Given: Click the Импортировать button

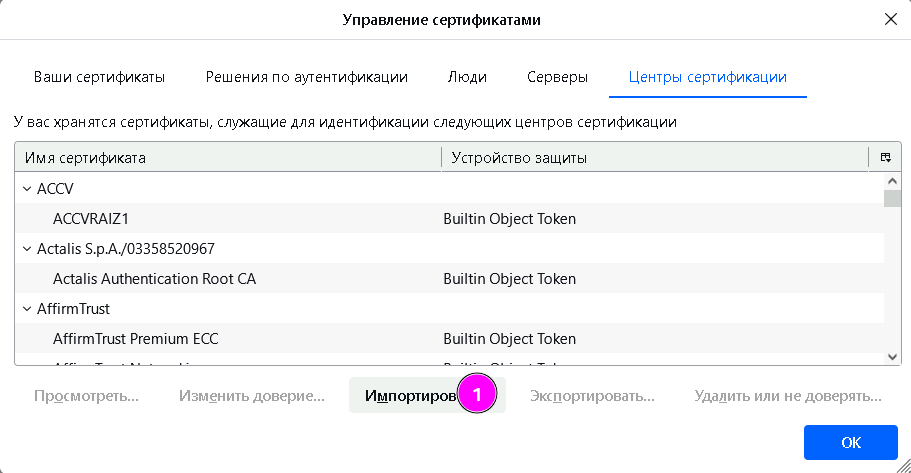Looking at the screenshot, I should 427,396.
